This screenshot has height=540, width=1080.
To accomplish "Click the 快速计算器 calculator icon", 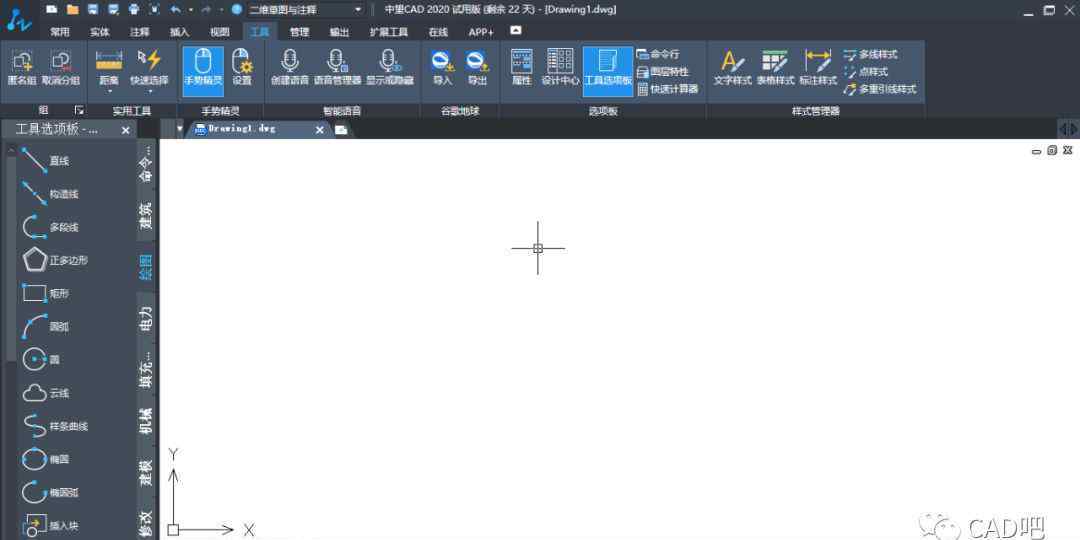I will click(x=643, y=89).
